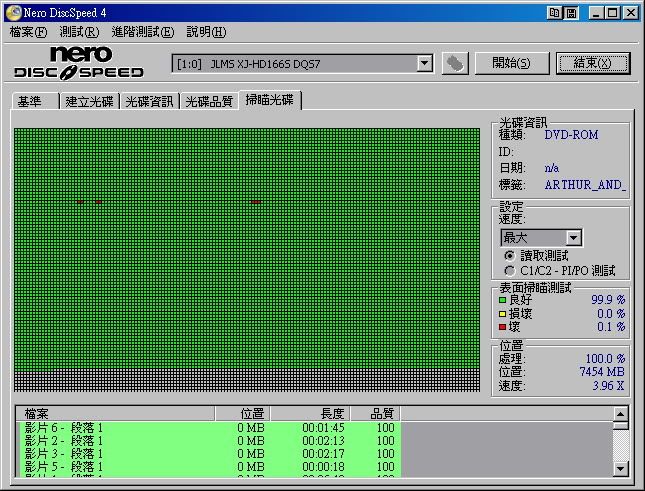Switch to the 建立光碟 tab
Viewport: 645px width, 491px height.
coord(90,101)
